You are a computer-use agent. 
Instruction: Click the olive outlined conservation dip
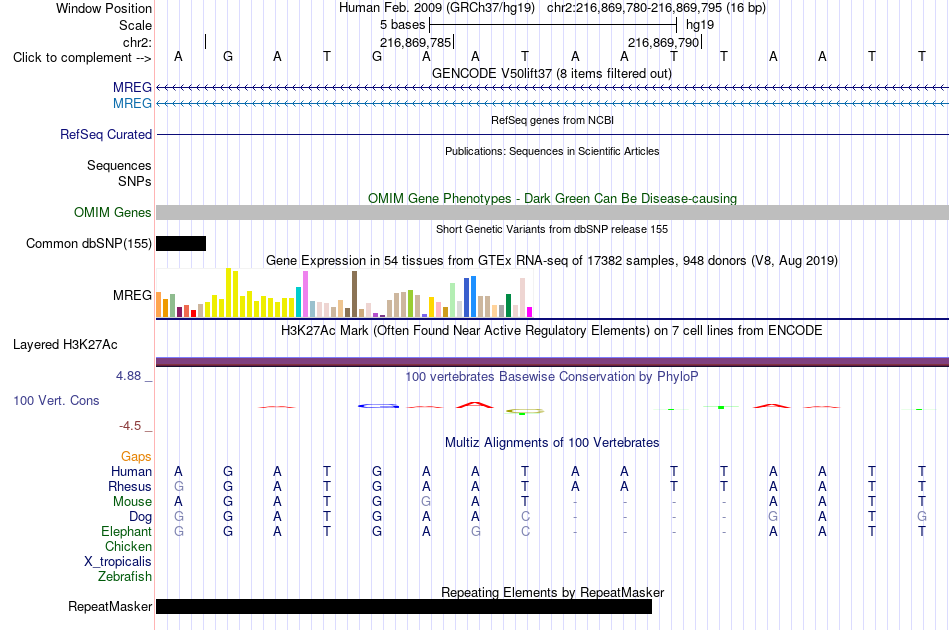coord(525,411)
